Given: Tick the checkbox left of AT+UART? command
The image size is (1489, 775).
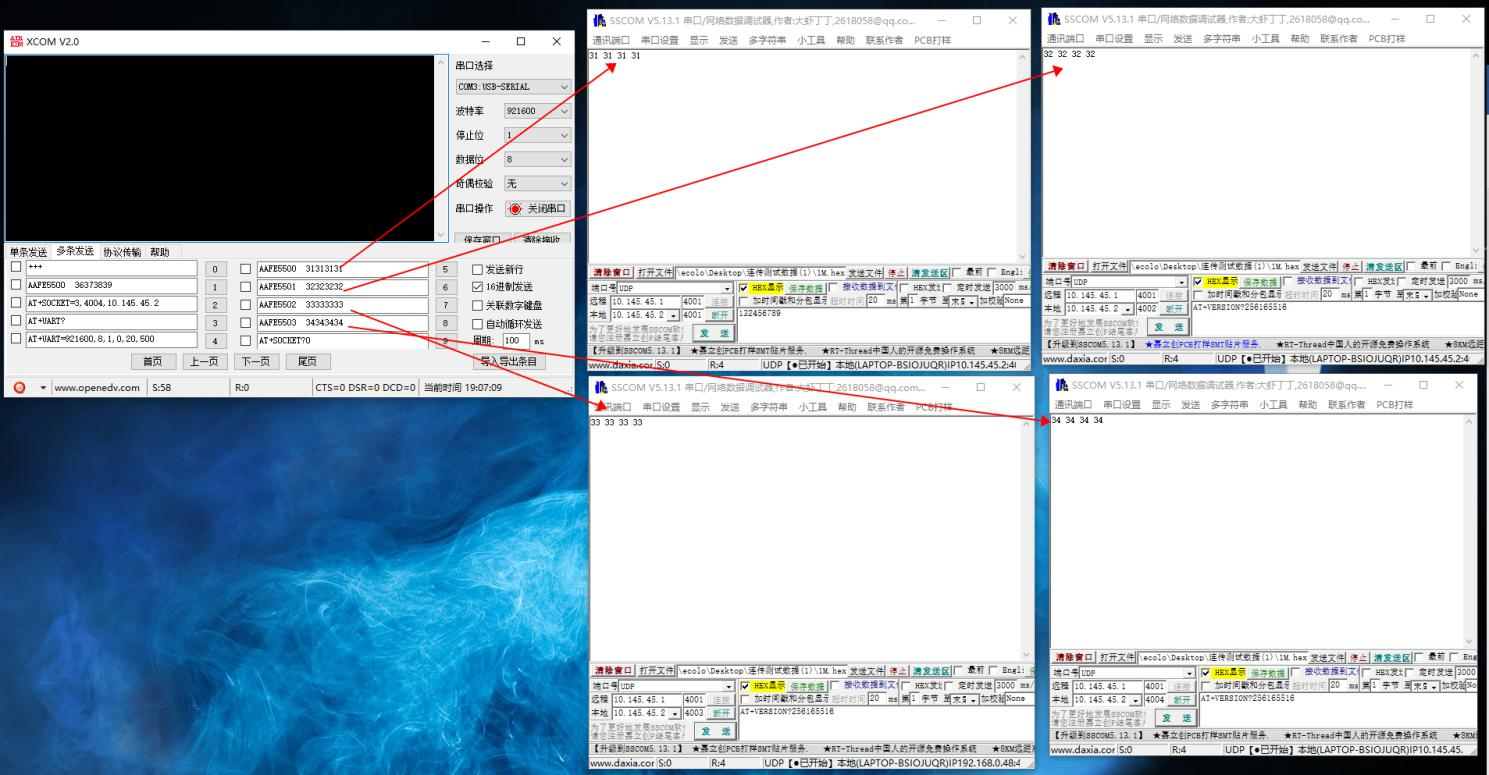Looking at the screenshot, I should tap(15, 322).
